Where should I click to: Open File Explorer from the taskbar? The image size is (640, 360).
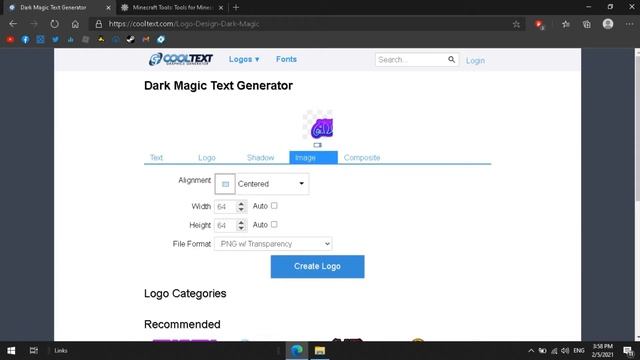coord(320,351)
